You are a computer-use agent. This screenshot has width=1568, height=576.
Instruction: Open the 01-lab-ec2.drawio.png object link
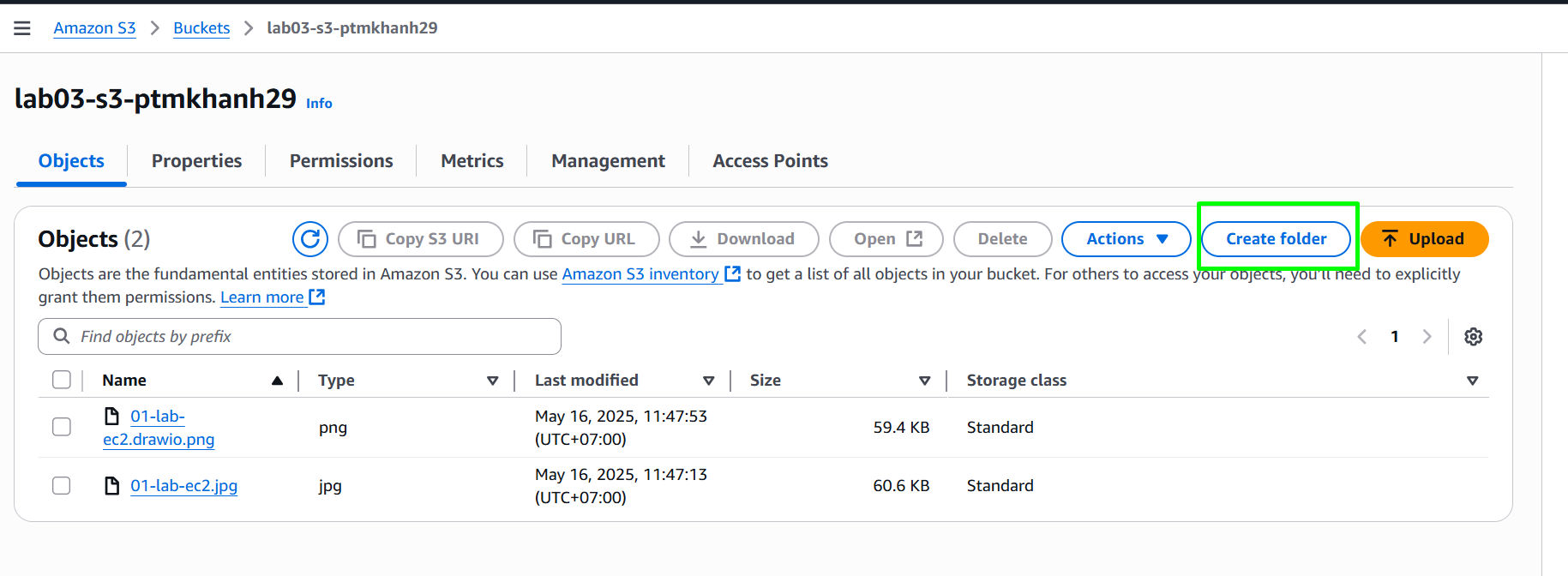click(x=159, y=428)
